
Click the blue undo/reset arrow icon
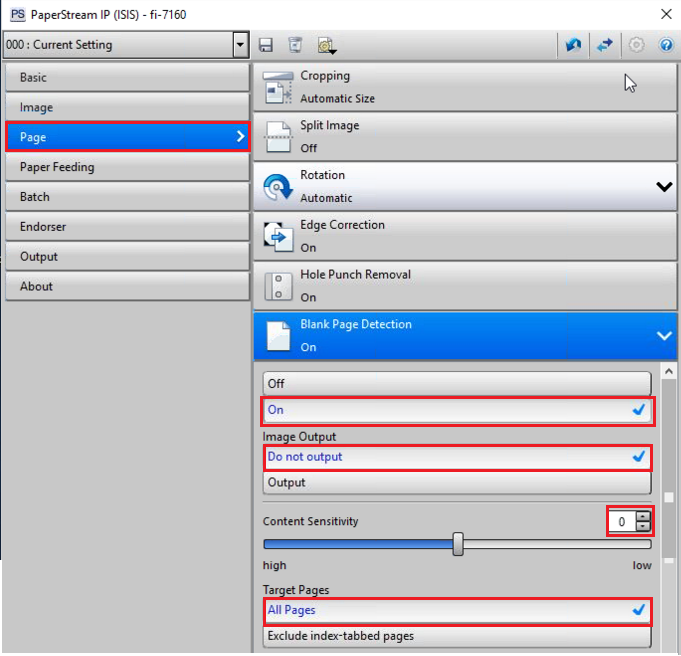tap(573, 45)
